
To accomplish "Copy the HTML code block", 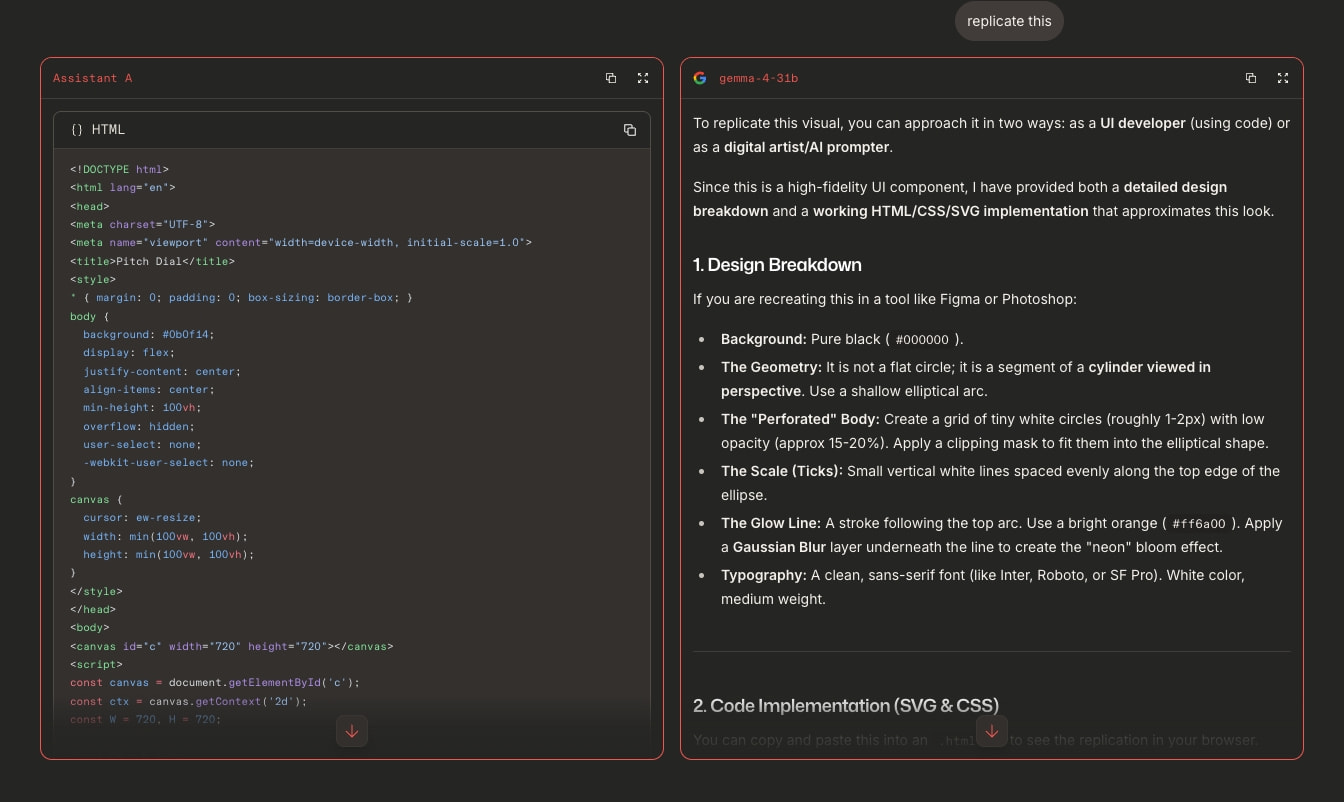I will pyautogui.click(x=630, y=130).
